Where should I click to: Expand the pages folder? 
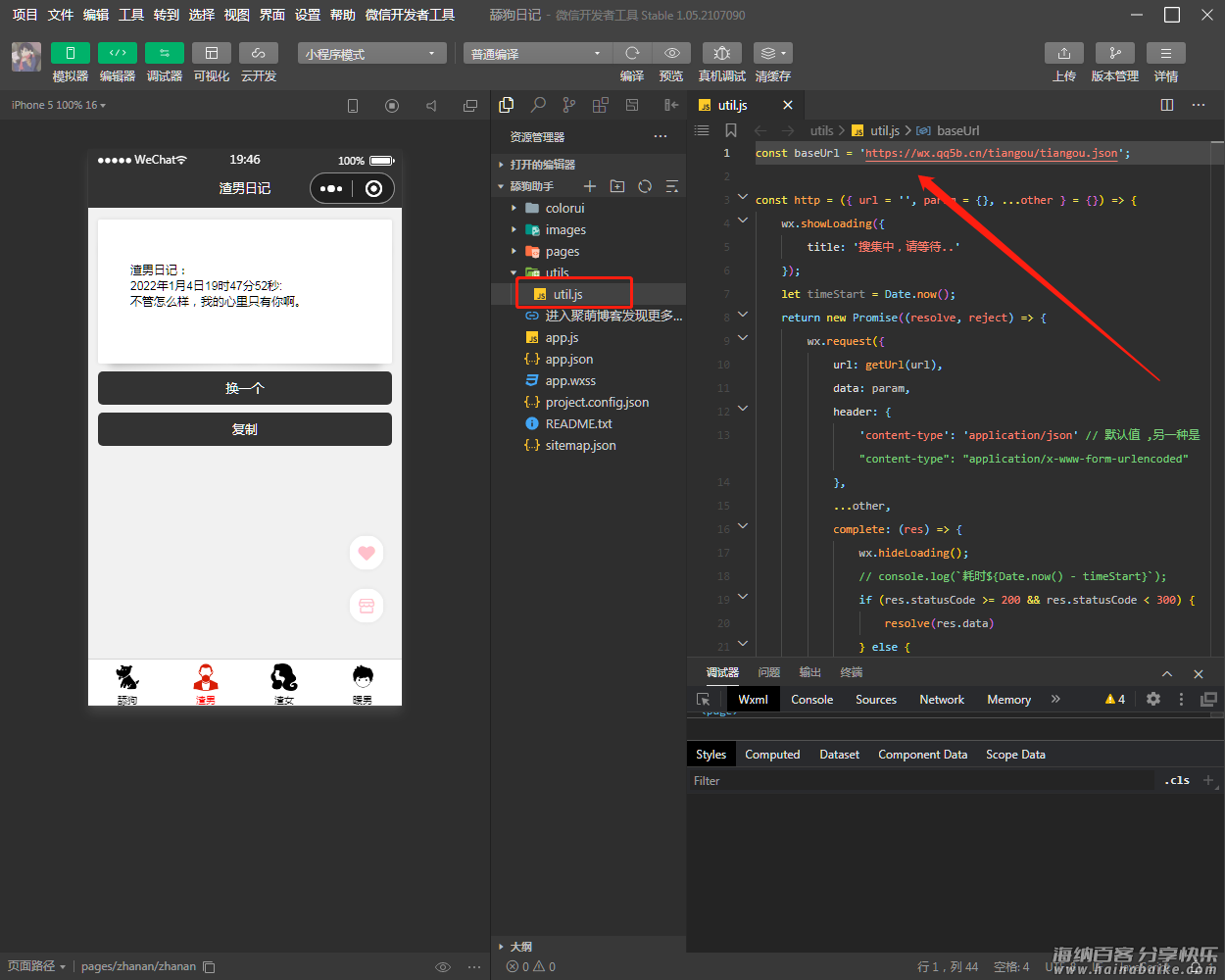514,252
